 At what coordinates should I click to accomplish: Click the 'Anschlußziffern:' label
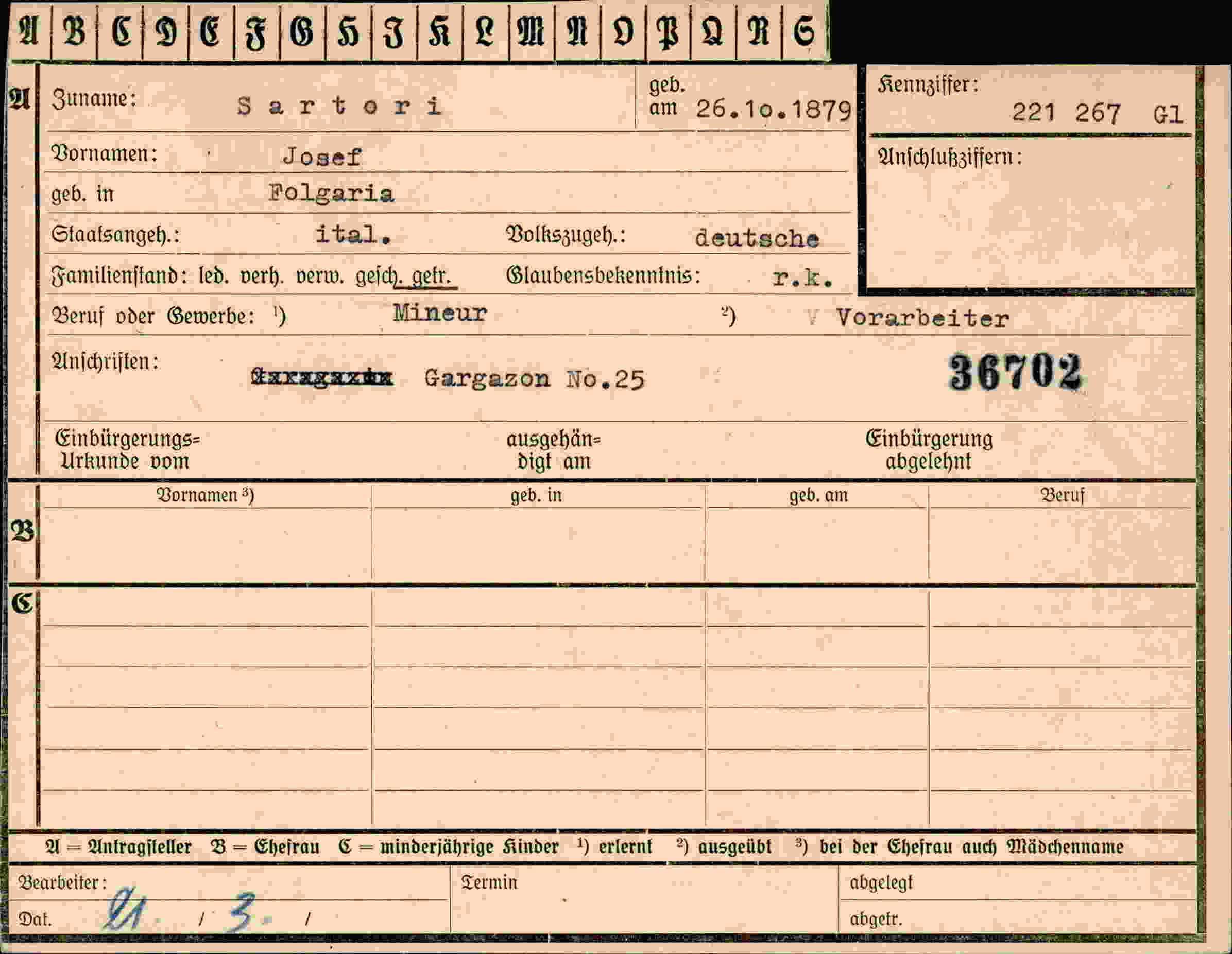[x=950, y=157]
